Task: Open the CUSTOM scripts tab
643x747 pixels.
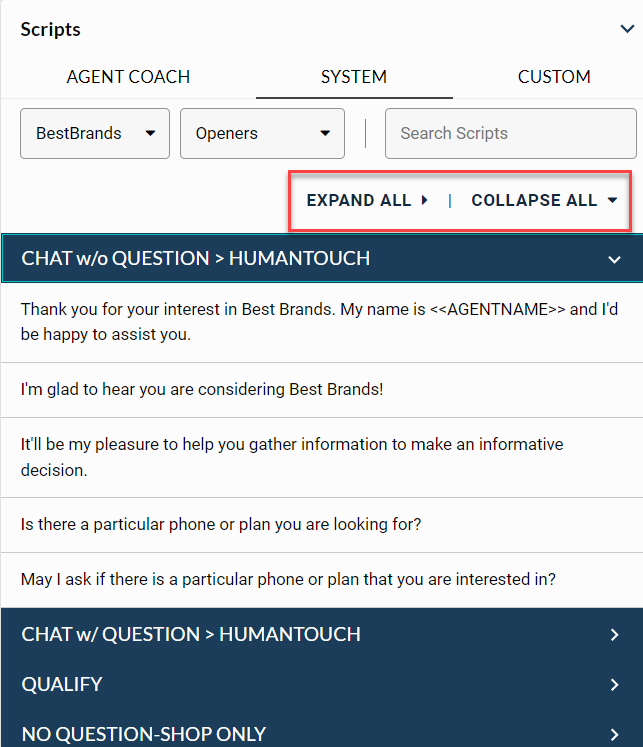Action: click(x=554, y=77)
